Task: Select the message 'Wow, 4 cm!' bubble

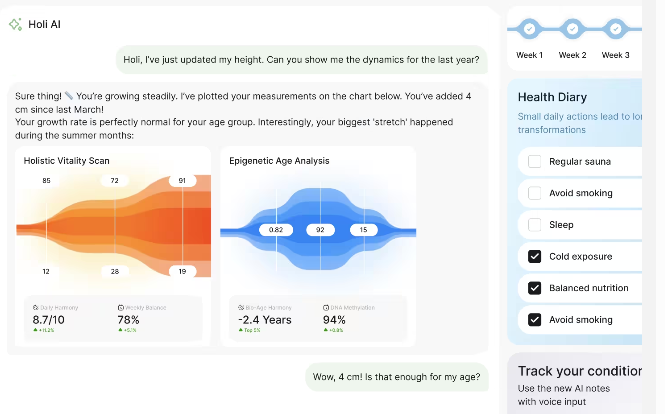Action: (397, 377)
